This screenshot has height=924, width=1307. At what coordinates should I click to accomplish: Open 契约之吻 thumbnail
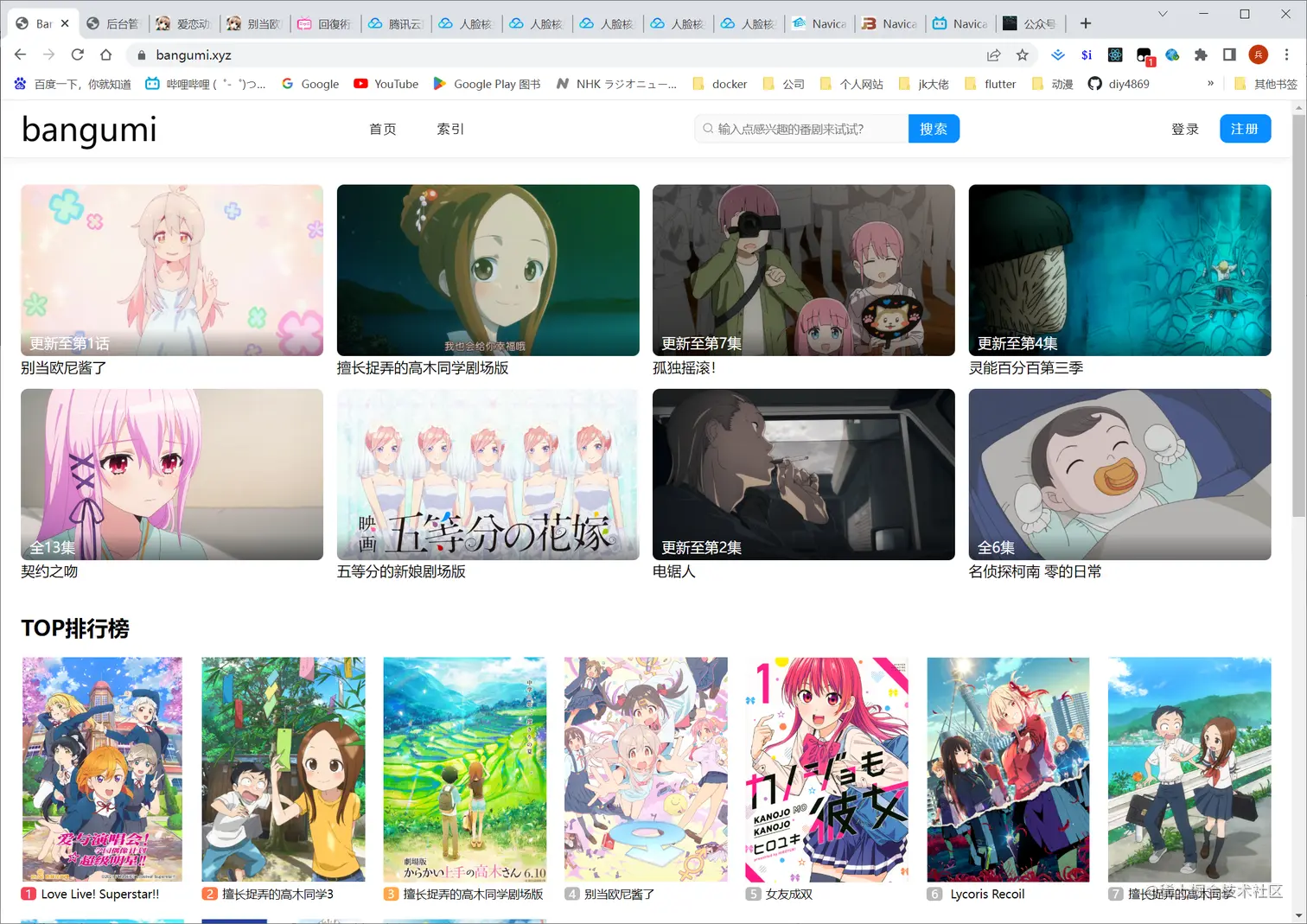point(172,474)
